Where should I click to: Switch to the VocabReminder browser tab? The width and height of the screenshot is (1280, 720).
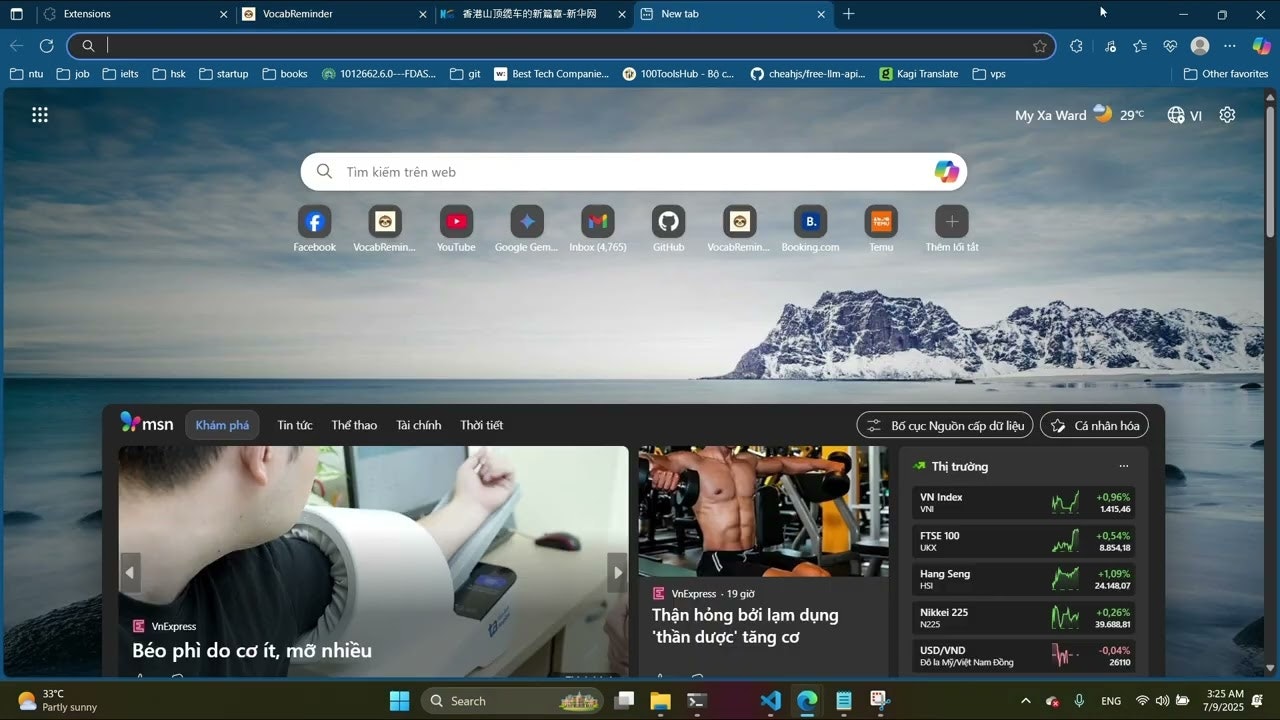point(335,14)
